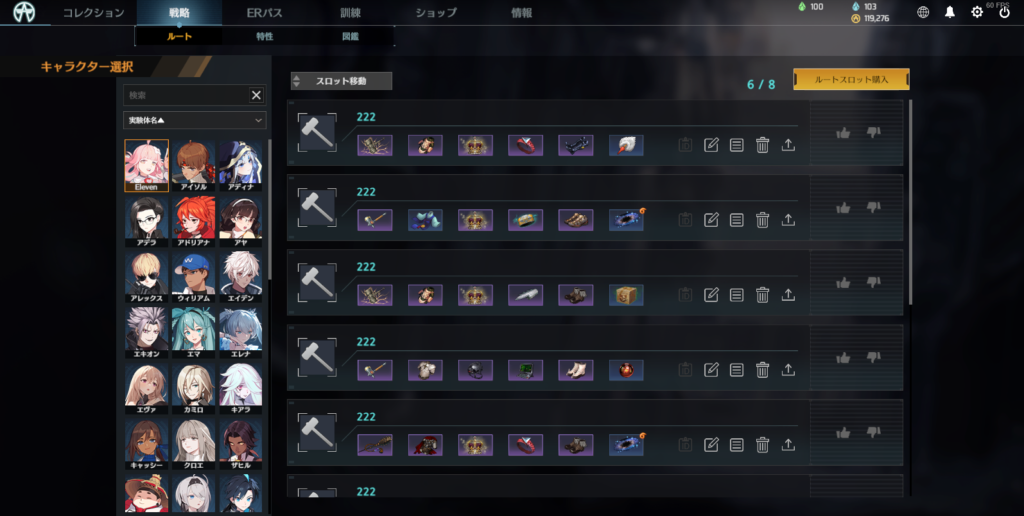Open notifications bell icon
This screenshot has width=1024, height=516.
[x=950, y=12]
